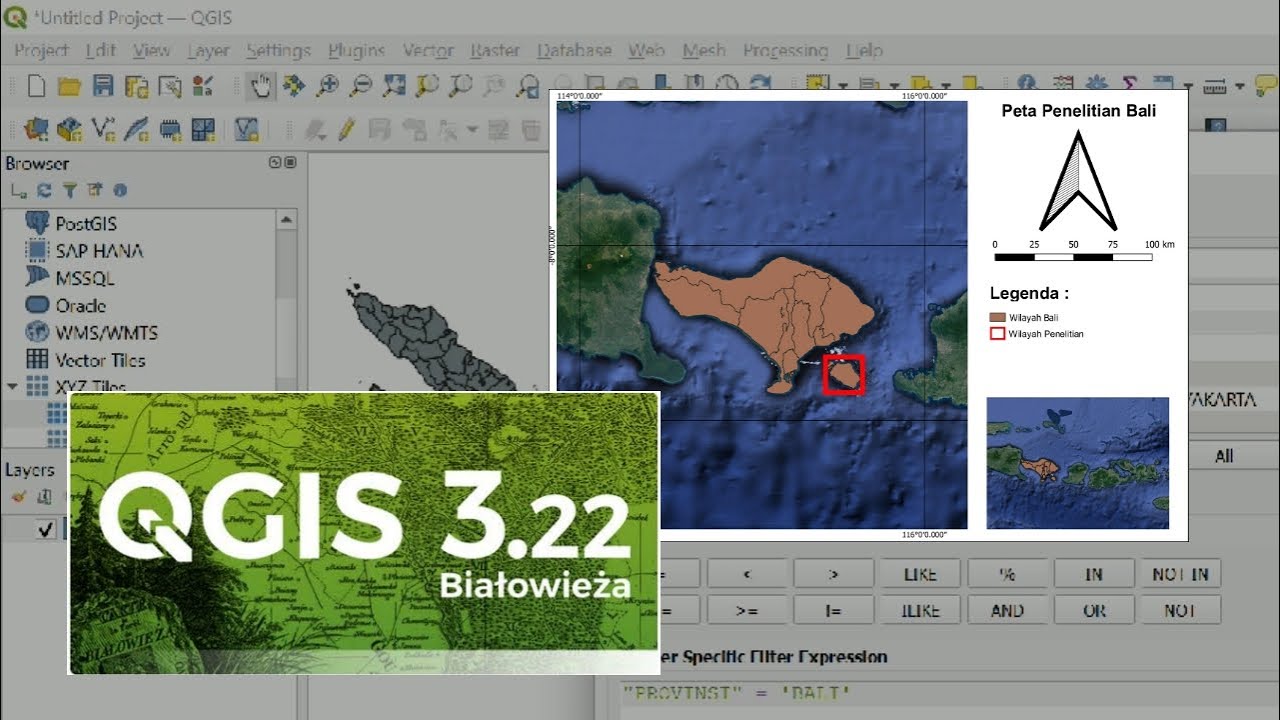The width and height of the screenshot is (1280, 720).
Task: Open the Data Source Manager icon
Action: 36,129
